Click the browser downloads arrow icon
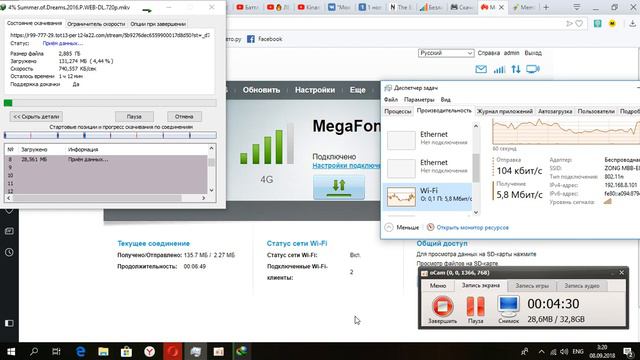The height and width of the screenshot is (360, 640). click(x=632, y=24)
